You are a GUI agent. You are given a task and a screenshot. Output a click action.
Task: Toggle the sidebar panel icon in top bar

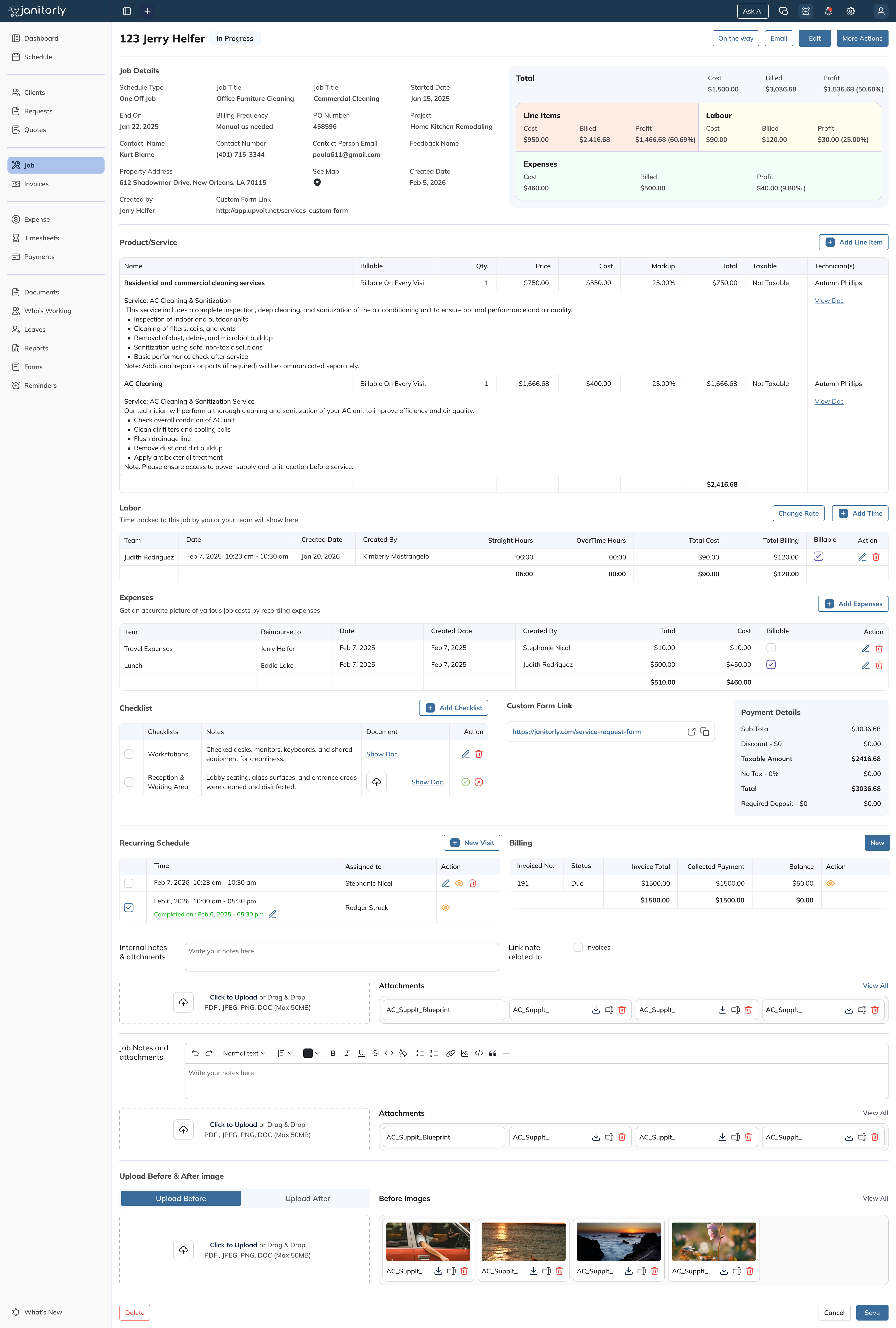(127, 11)
